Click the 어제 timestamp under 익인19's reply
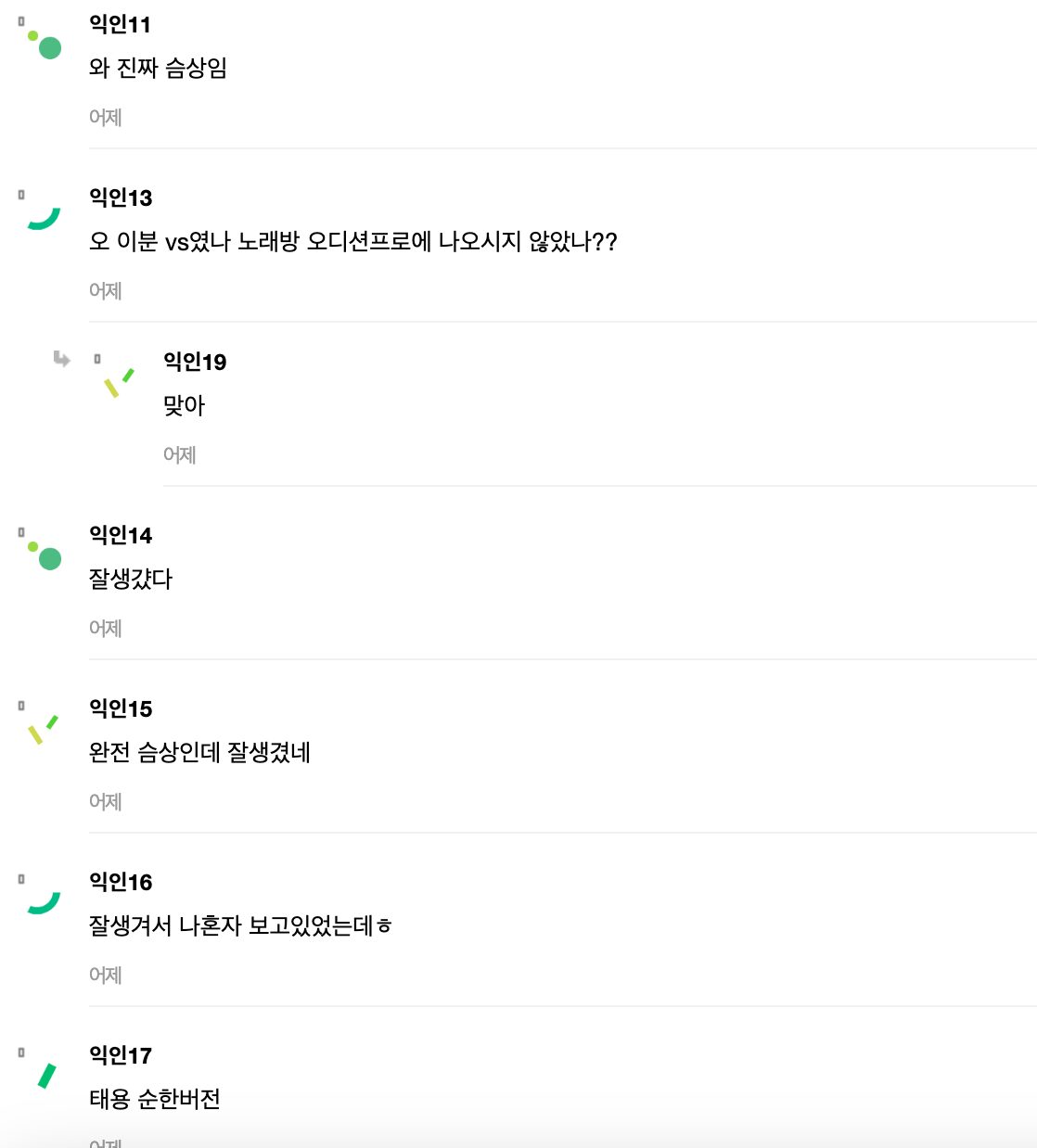This screenshot has width=1037, height=1148. [180, 454]
